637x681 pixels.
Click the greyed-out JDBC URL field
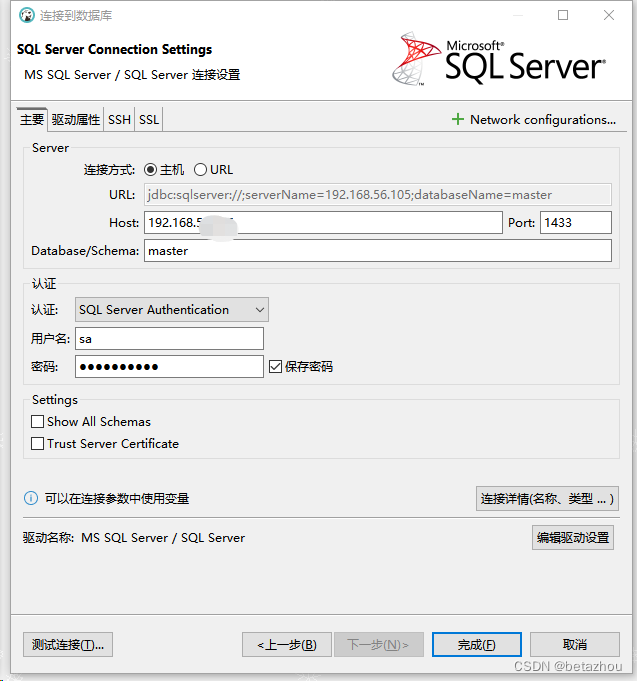click(378, 195)
